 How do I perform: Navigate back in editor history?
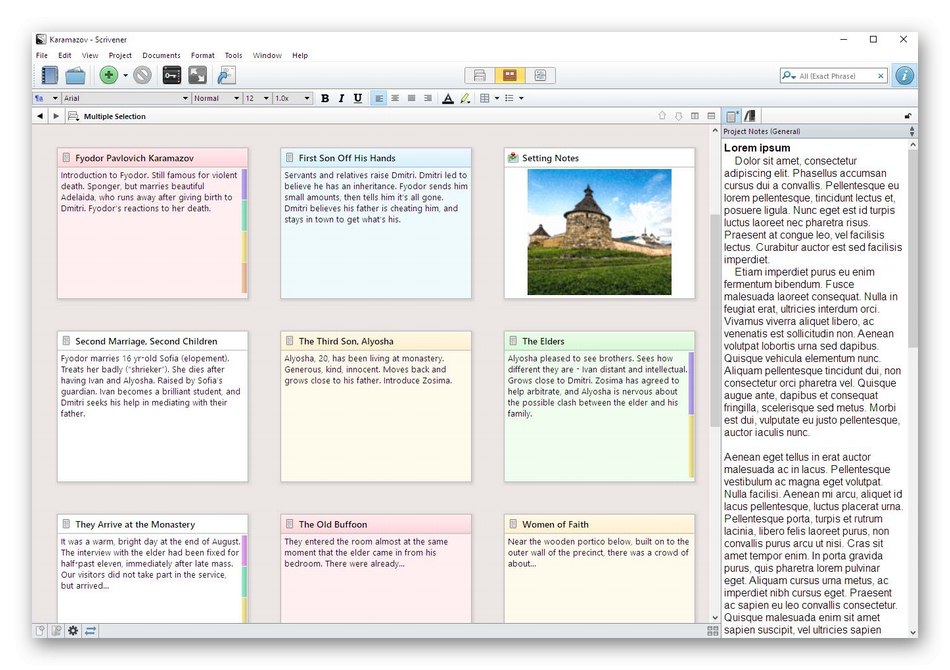coord(40,116)
